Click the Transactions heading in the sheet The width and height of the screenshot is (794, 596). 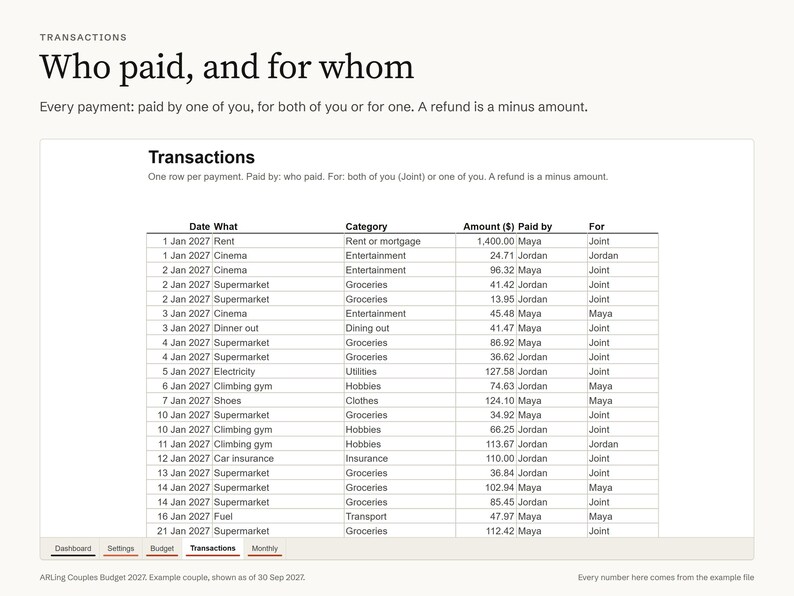[x=202, y=157]
